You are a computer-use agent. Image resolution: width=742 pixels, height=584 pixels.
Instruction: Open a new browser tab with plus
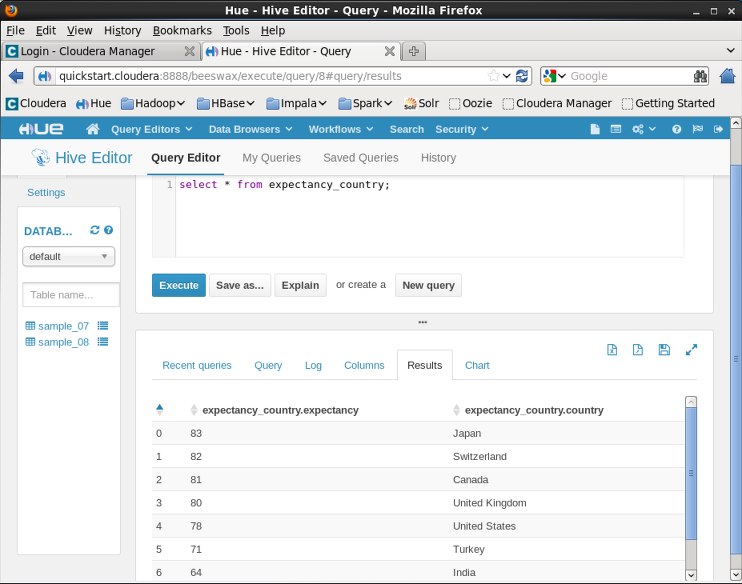(414, 51)
